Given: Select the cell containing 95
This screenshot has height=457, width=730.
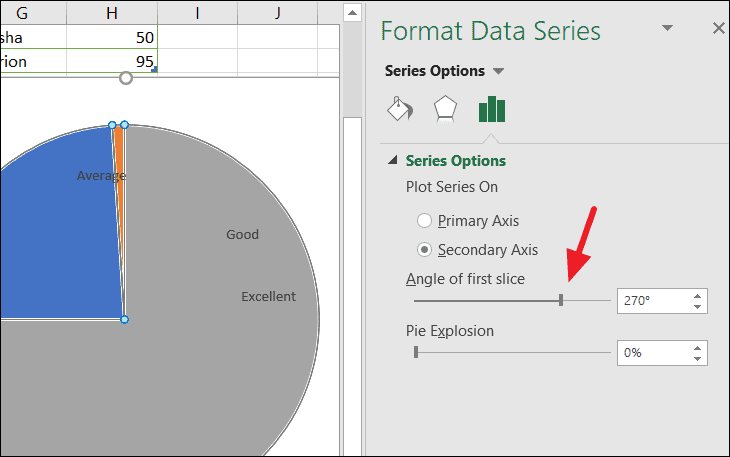Looking at the screenshot, I should (112, 61).
